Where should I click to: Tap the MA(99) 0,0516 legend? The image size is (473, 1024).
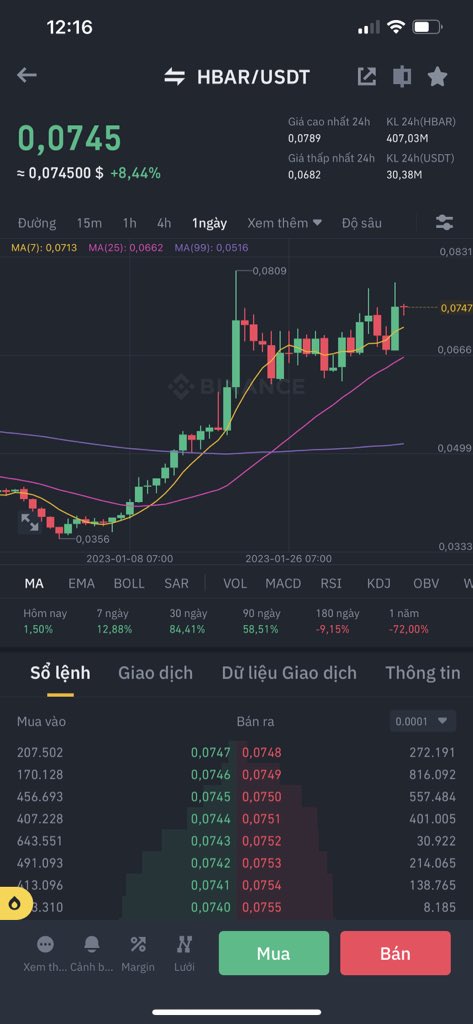point(212,248)
